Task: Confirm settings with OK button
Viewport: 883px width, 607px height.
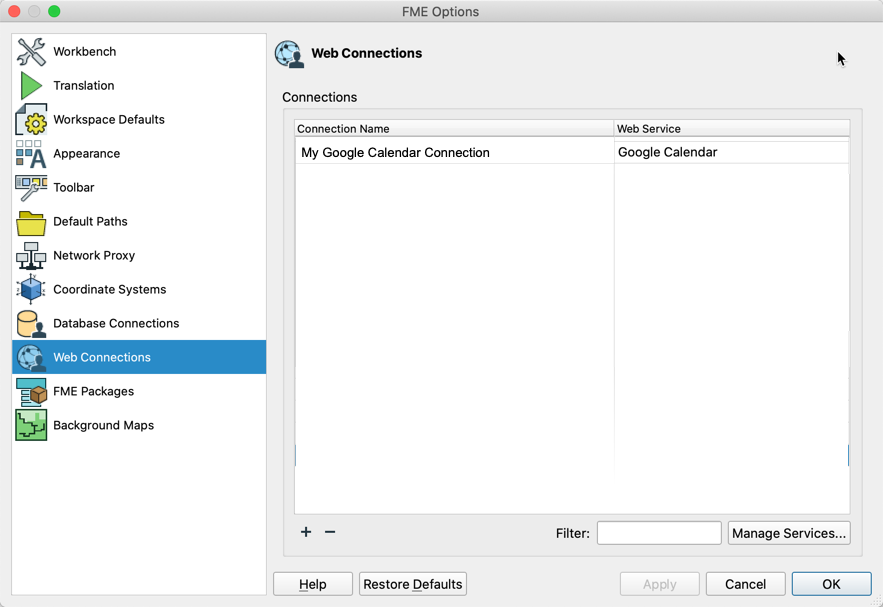Action: tap(831, 584)
